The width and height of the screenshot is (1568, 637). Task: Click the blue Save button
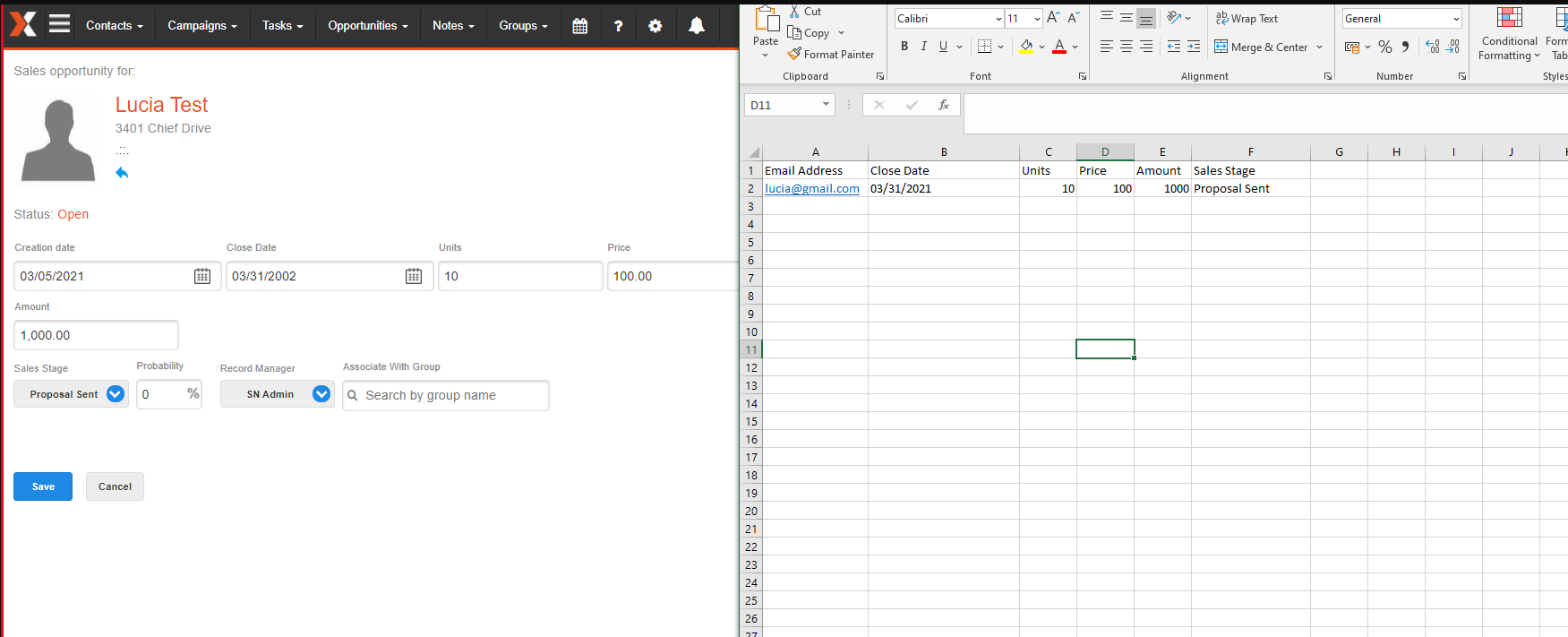coord(43,486)
